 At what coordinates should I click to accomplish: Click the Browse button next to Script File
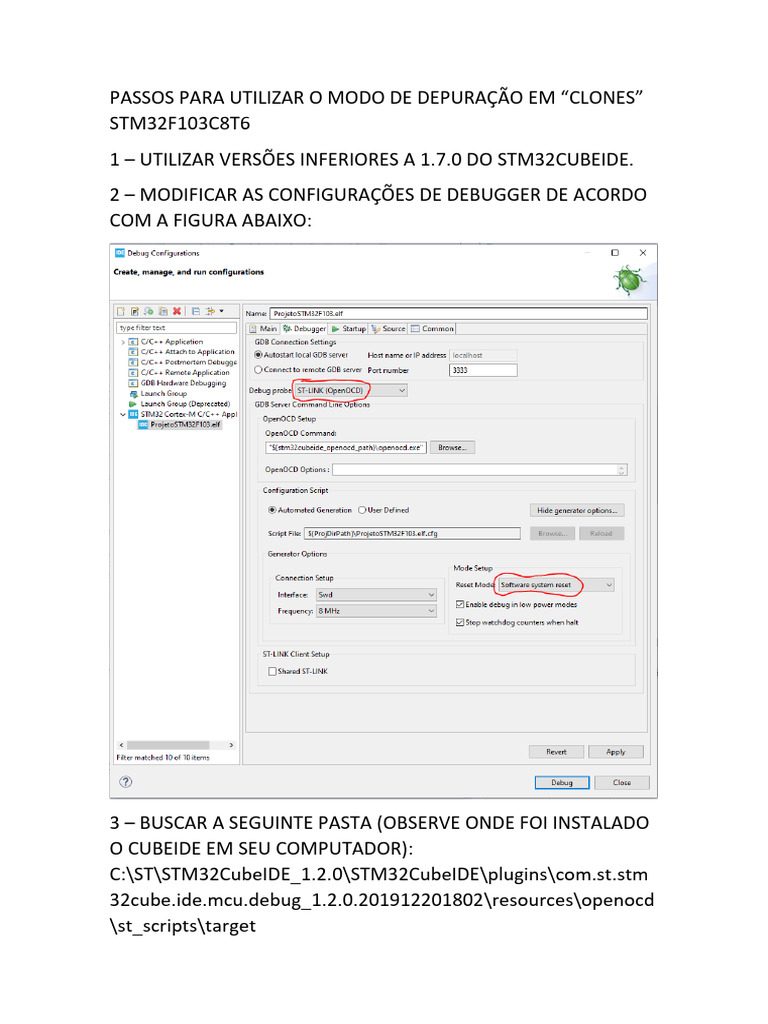point(552,534)
